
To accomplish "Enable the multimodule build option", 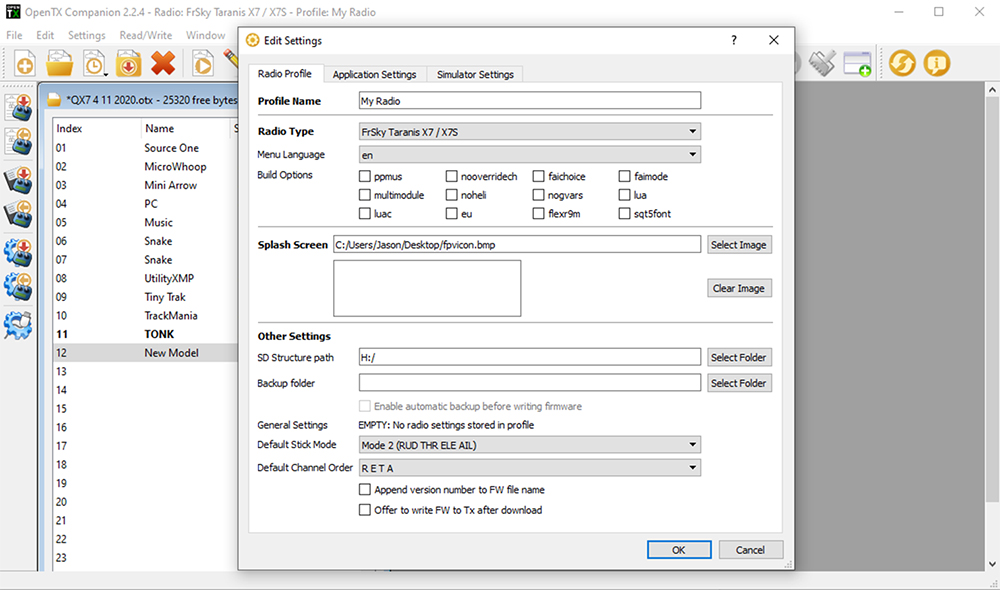I will [x=365, y=195].
